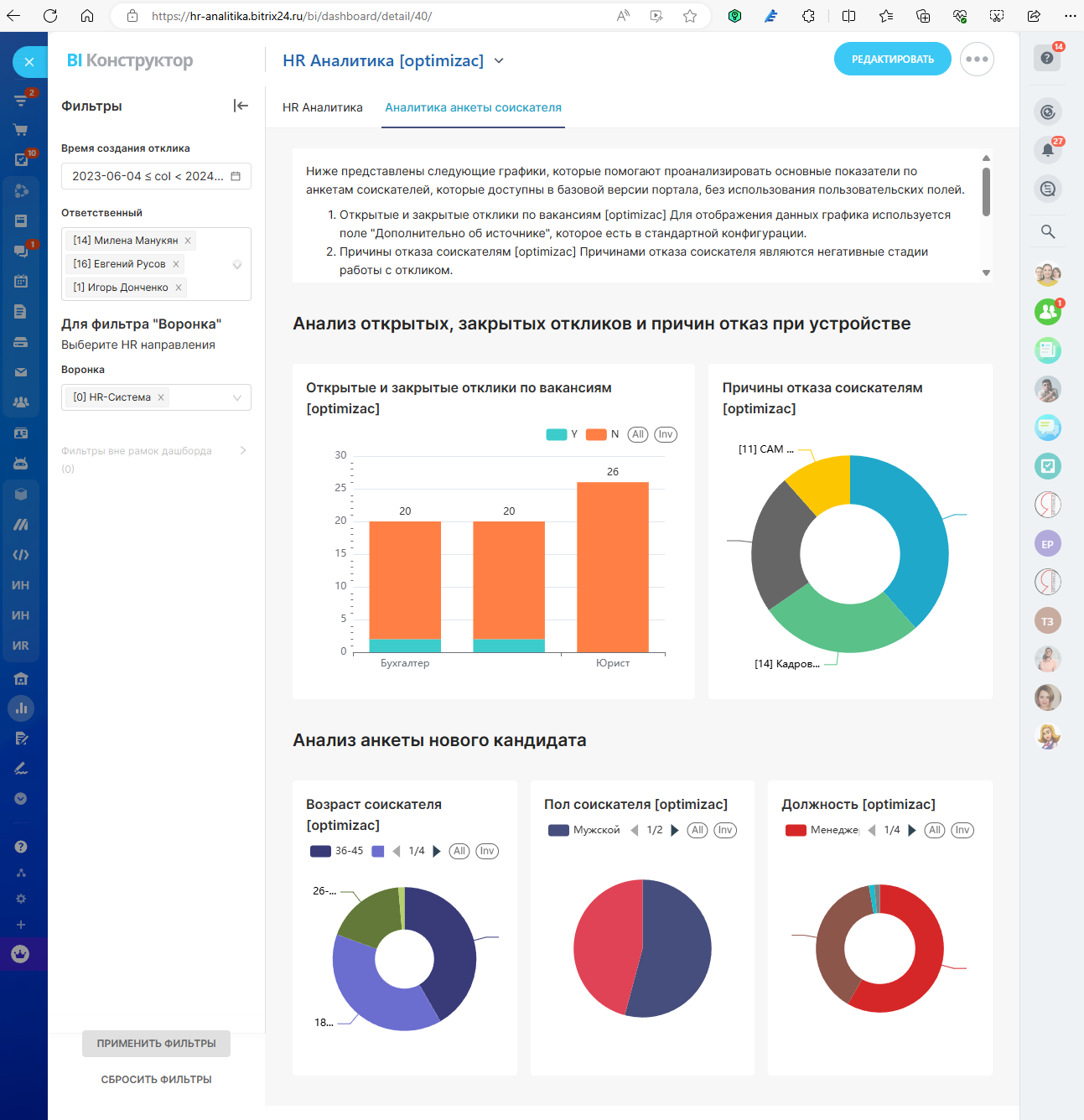This screenshot has width=1084, height=1120.
Task: Toggle the Y legend series in bar chart
Action: (562, 434)
